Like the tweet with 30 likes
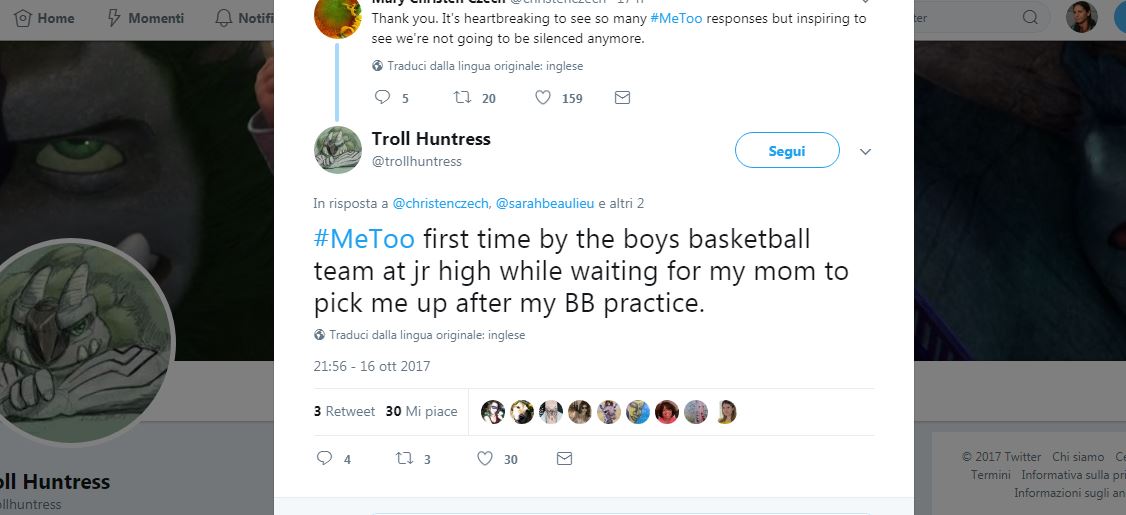Viewport: 1126px width, 515px height. [x=485, y=459]
